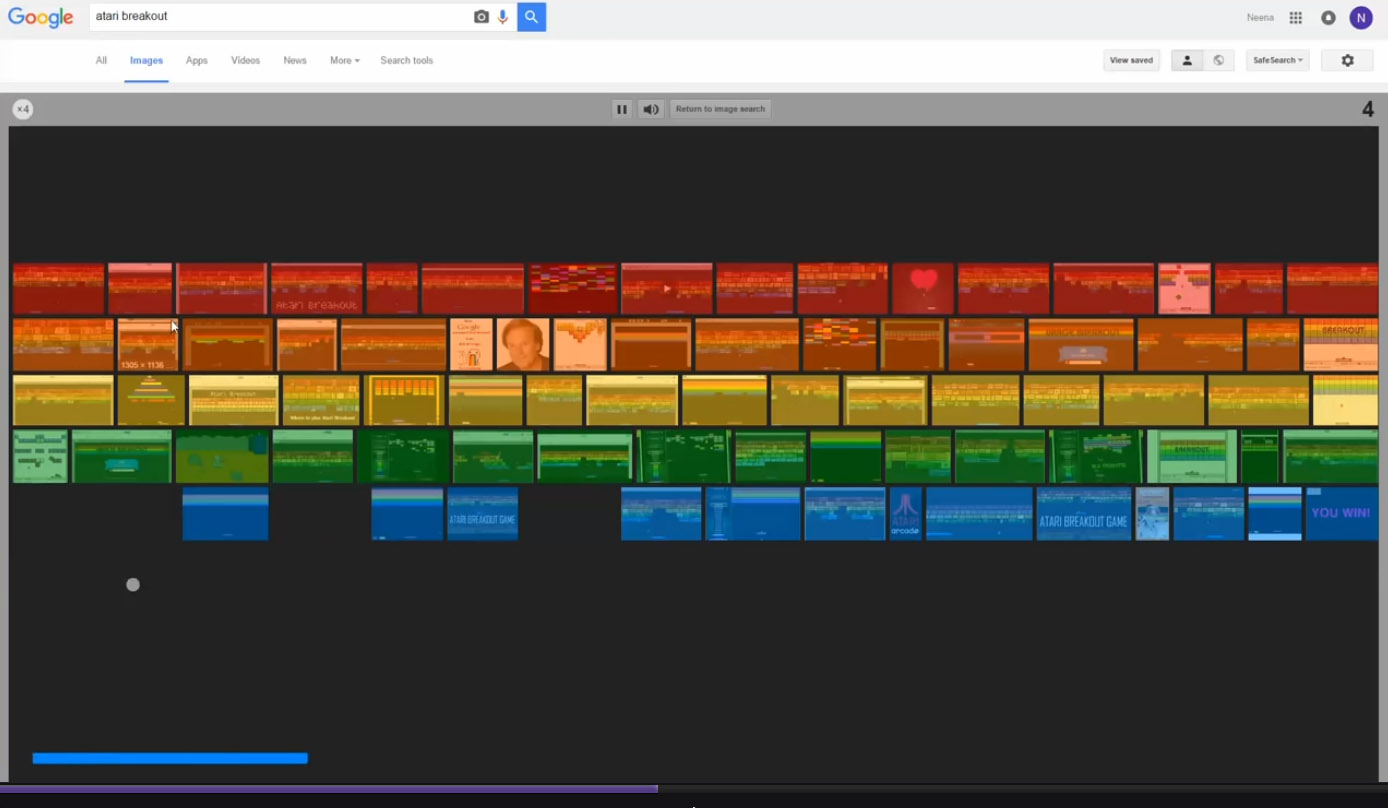Screen dimensions: 1388x808
Task: Switch to the News tab
Action: [x=294, y=61]
